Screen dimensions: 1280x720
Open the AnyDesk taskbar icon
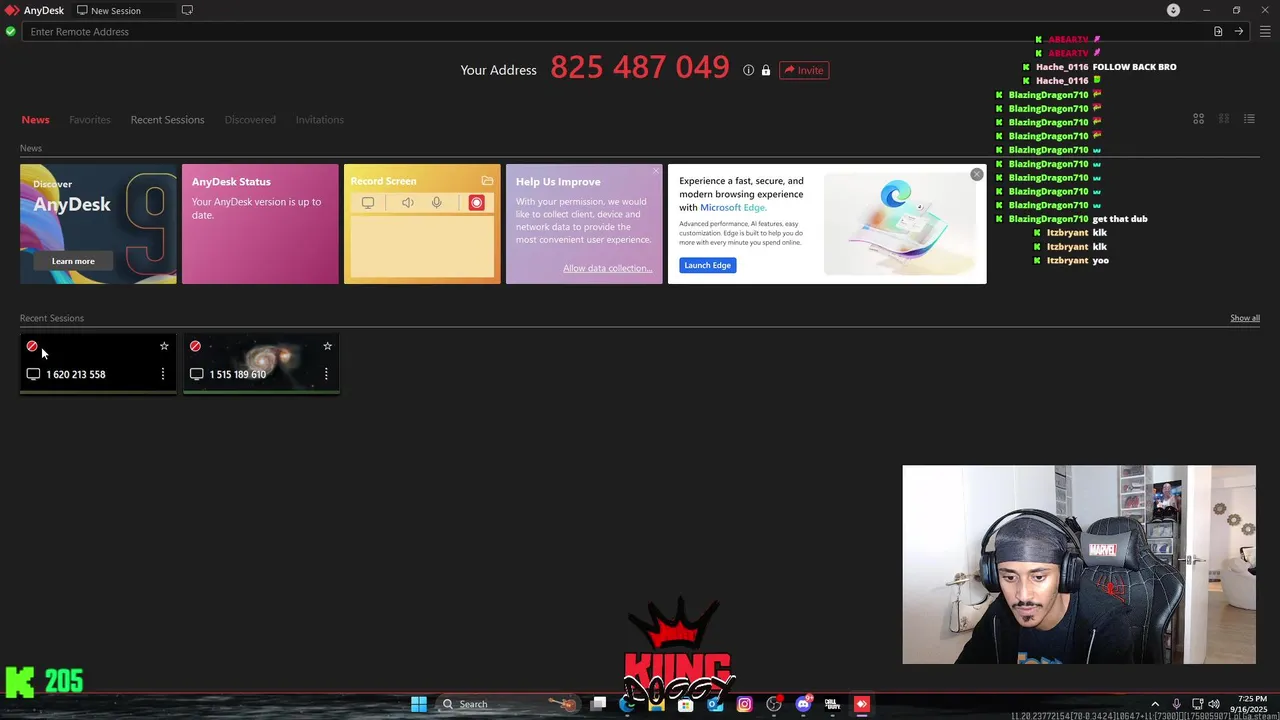point(862,704)
